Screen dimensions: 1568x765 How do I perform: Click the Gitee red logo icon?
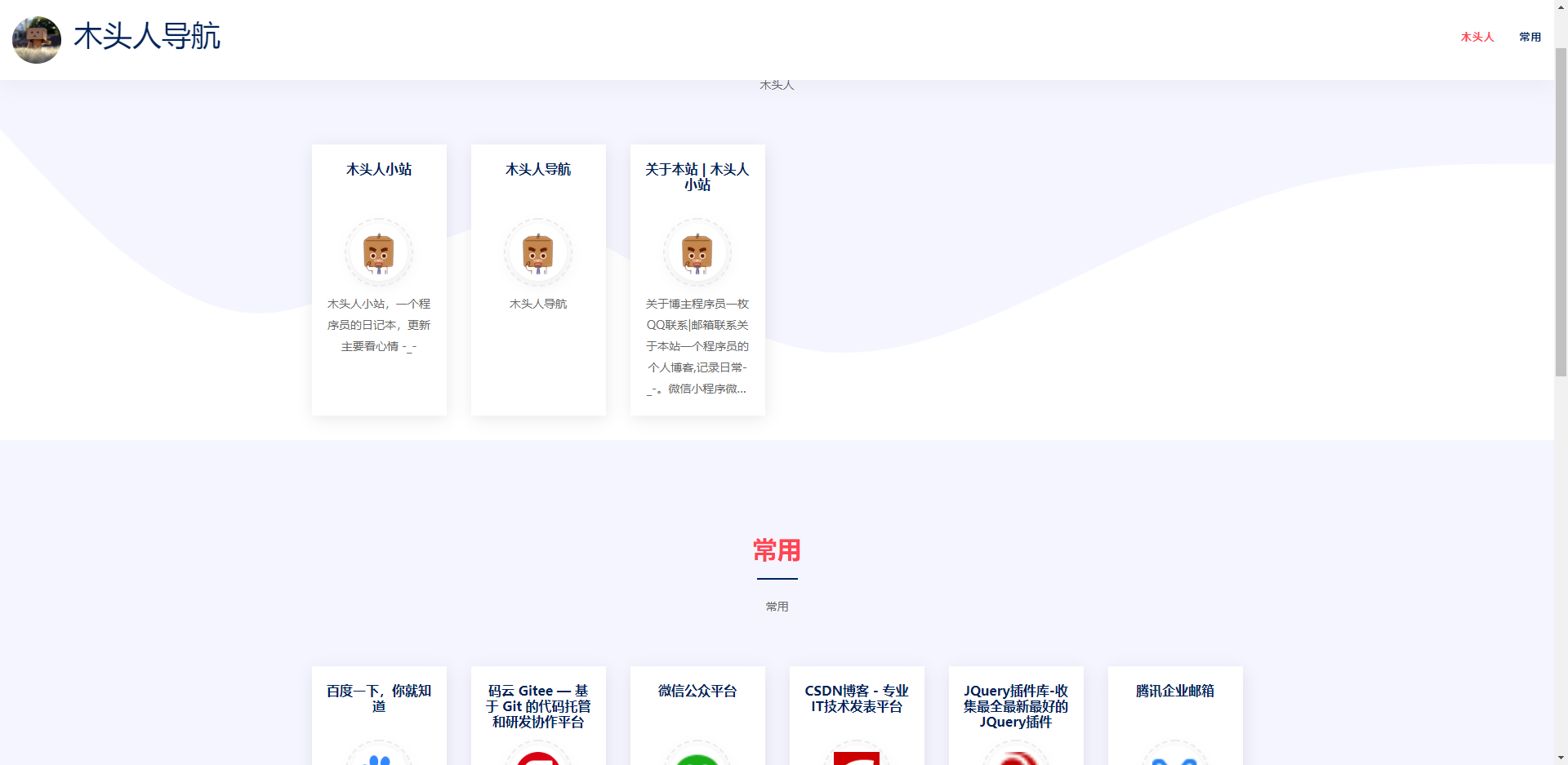(537, 757)
